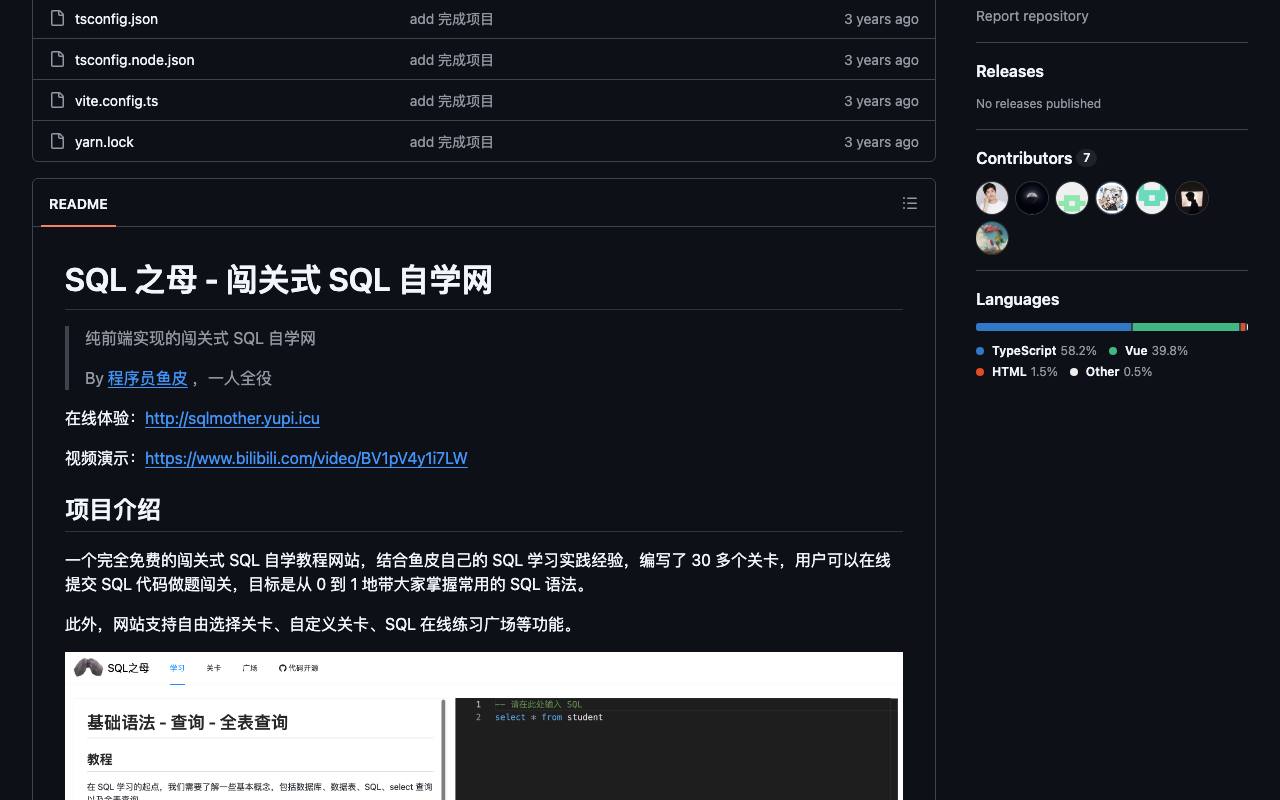Click the file icon beside yarn.lock
This screenshot has height=800, width=1280.
tap(57, 141)
